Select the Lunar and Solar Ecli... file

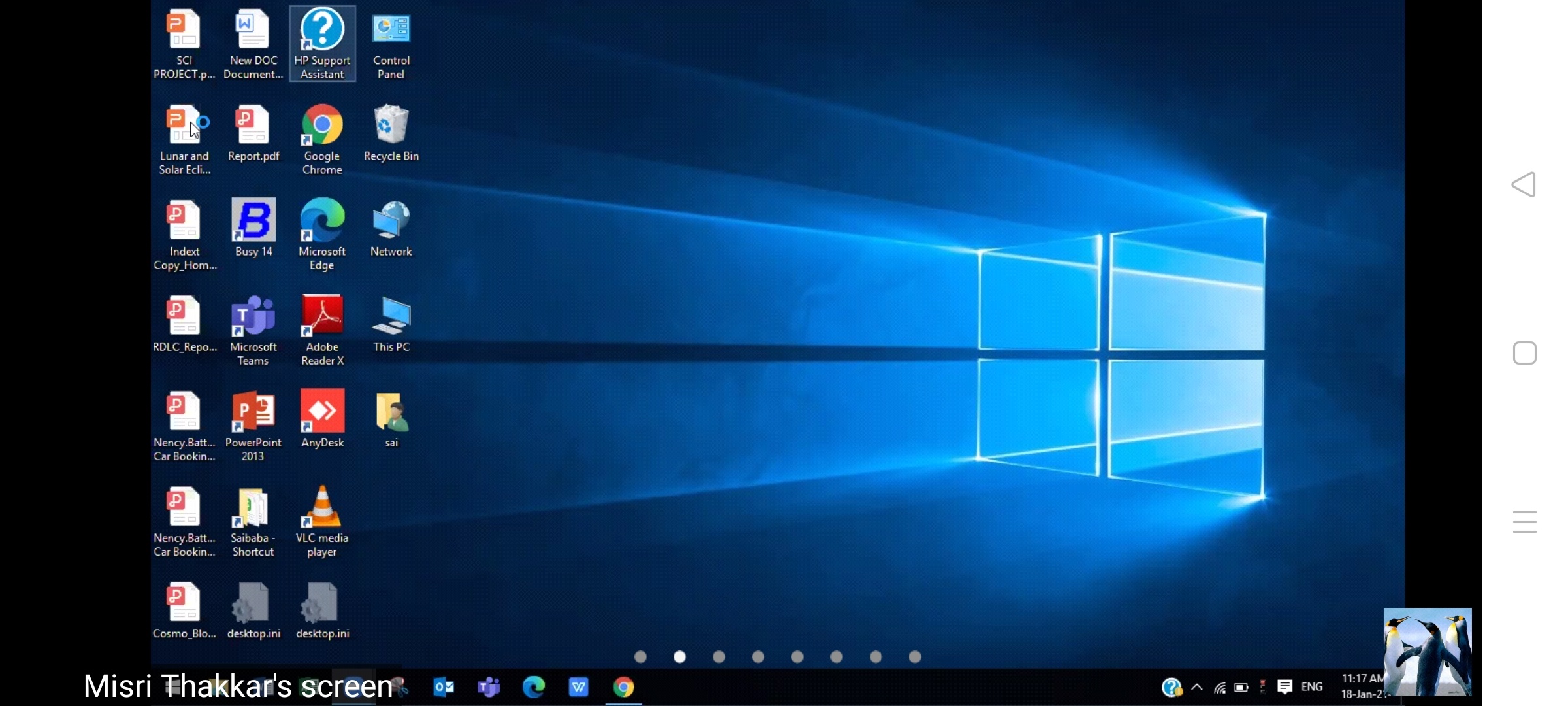[184, 139]
